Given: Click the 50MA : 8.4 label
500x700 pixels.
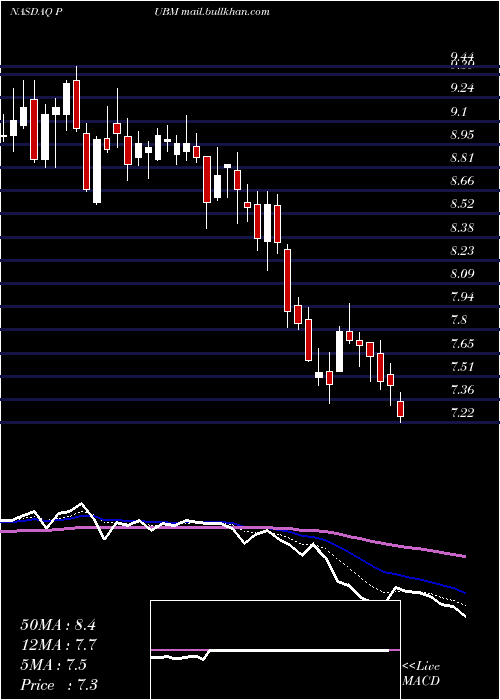Looking at the screenshot, I should (x=58, y=625).
